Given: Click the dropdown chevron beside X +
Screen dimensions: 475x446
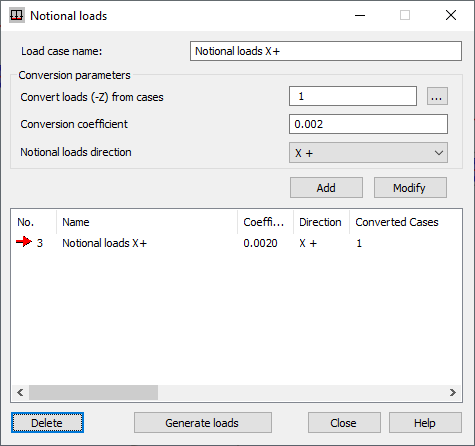Looking at the screenshot, I should [439, 153].
